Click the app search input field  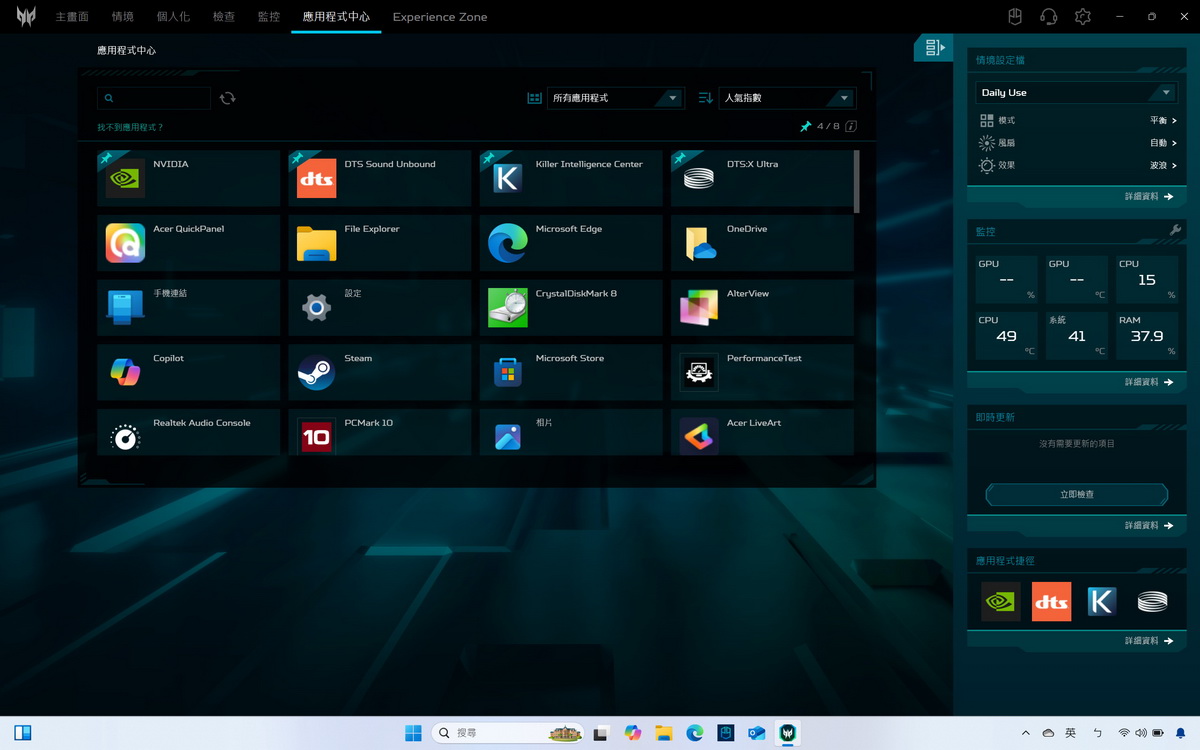coord(160,98)
